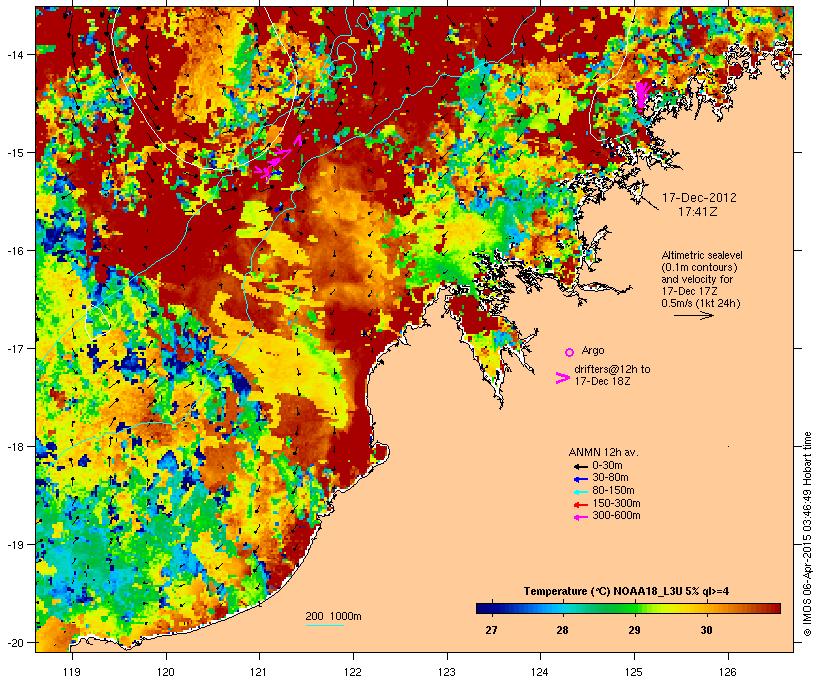Image resolution: width=820 pixels, height=680 pixels.
Task: Click the magenta Argo circle legend marker
Action: click(570, 352)
